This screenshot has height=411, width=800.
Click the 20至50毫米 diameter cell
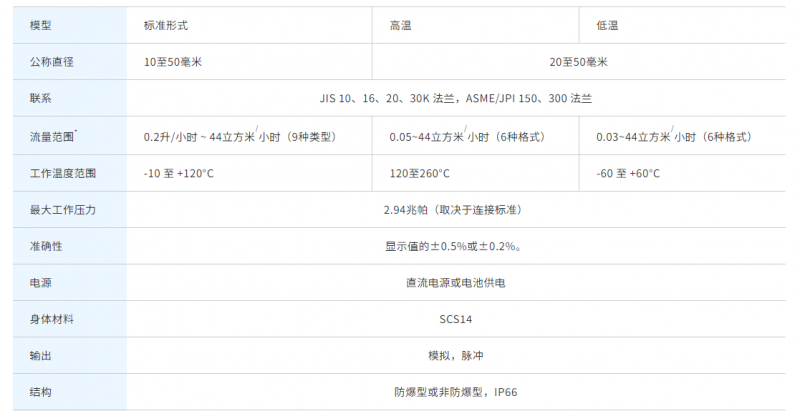(578, 62)
